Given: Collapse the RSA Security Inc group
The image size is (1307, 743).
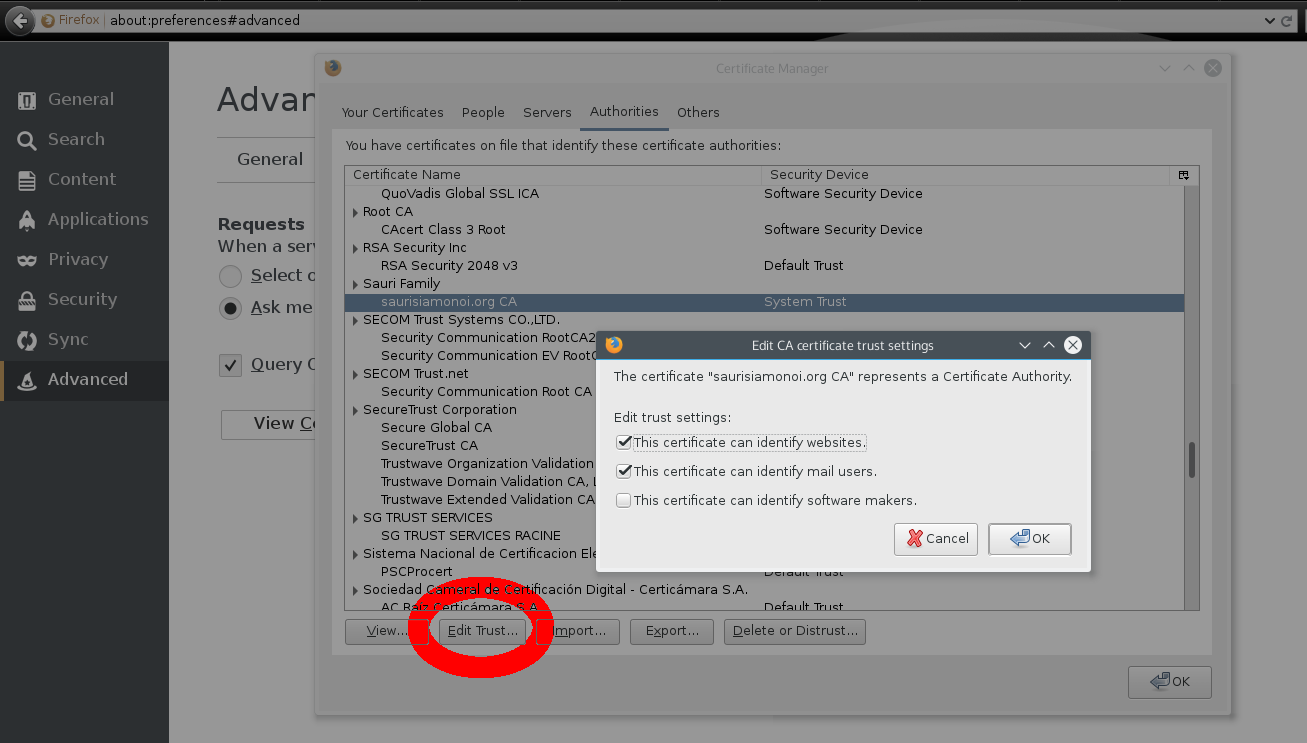Looking at the screenshot, I should (355, 248).
